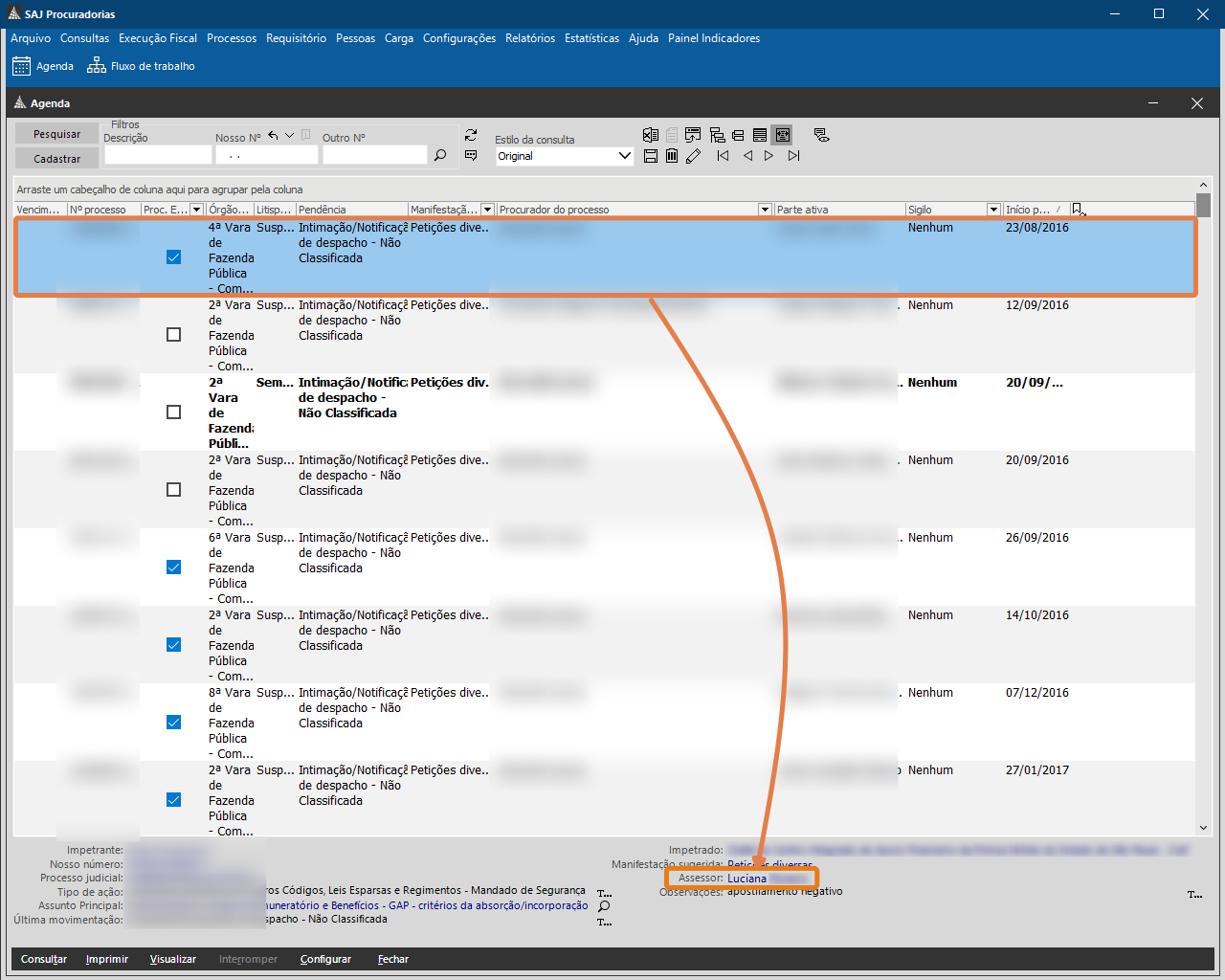Viewport: 1225px width, 980px height.
Task: Click the window with arrow layout icon
Action: coord(693,135)
